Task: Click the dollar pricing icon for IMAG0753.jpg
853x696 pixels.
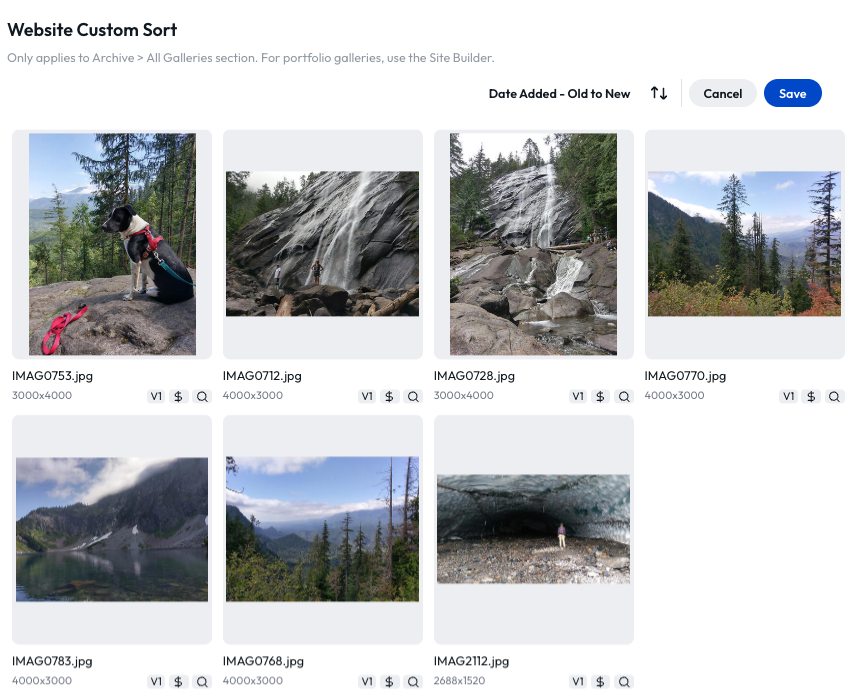Action: pos(179,396)
